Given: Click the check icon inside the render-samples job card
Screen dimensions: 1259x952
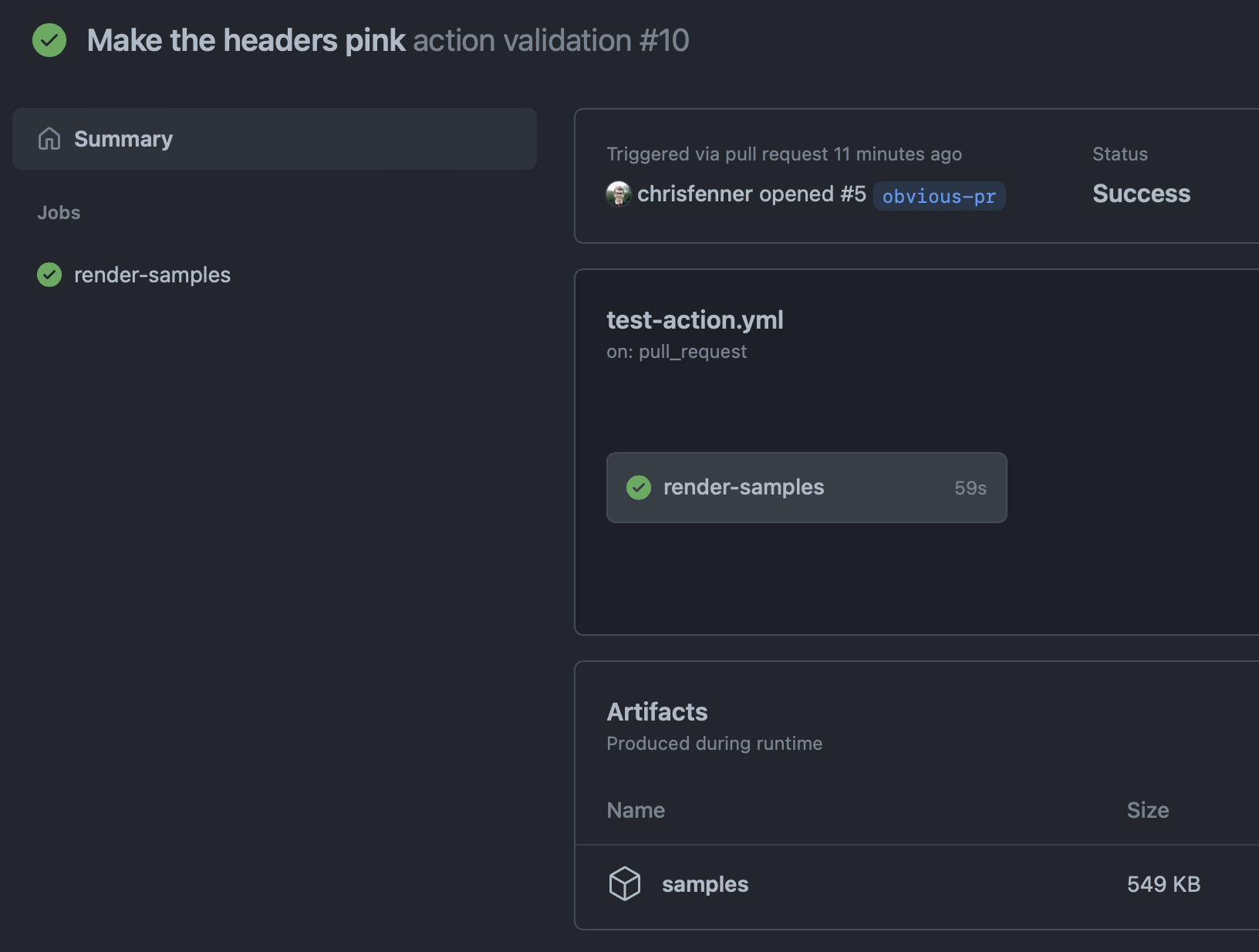Looking at the screenshot, I should point(638,488).
